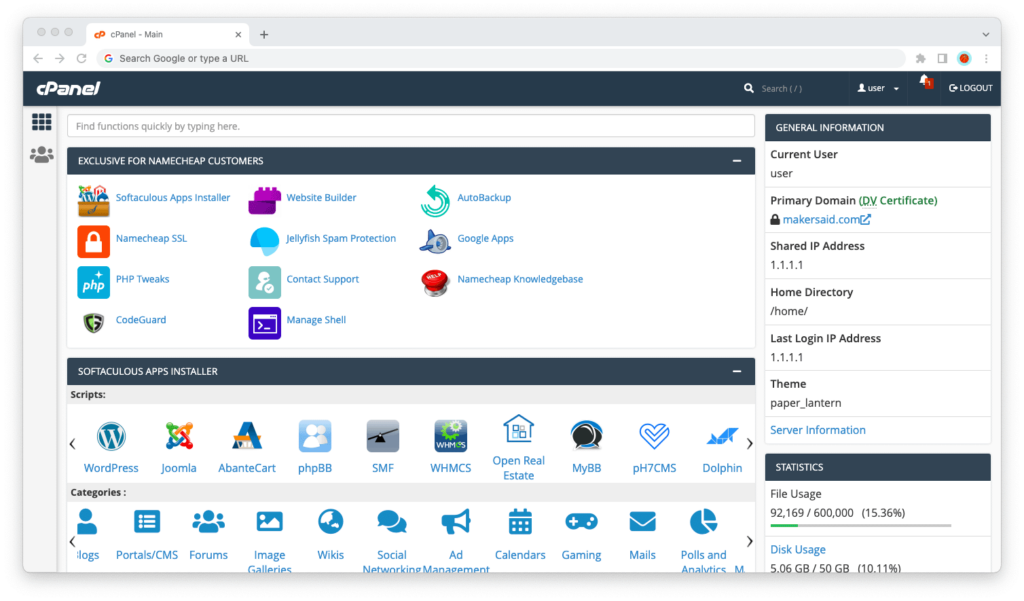Open the Server Information link
The width and height of the screenshot is (1024, 601).
[818, 430]
